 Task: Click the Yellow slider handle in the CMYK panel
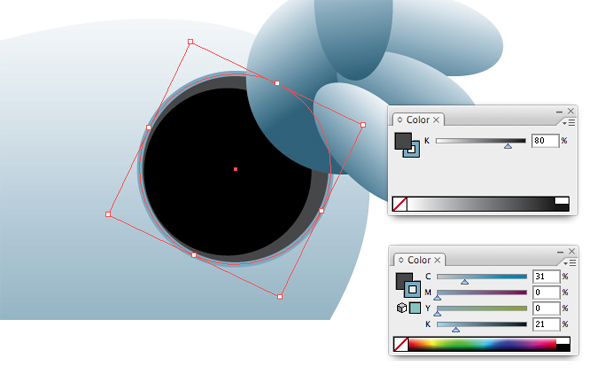pos(437,314)
